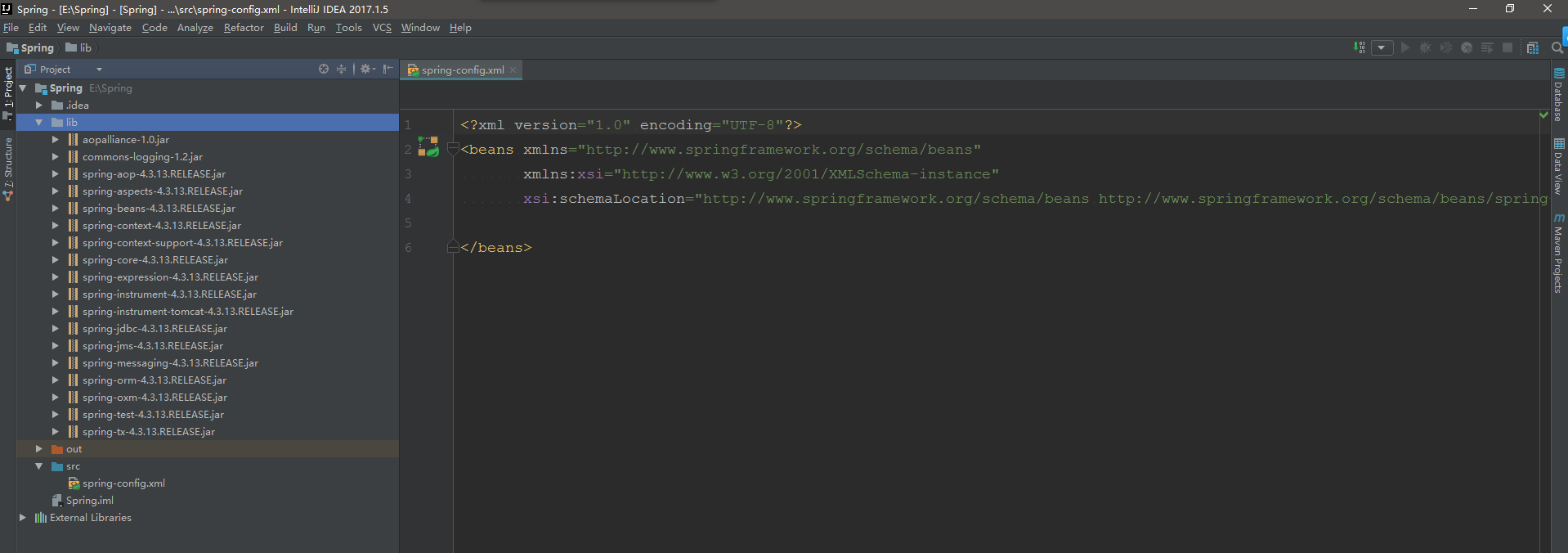Collapse the Spring root project node
This screenshot has height=553, width=1568.
pos(23,88)
